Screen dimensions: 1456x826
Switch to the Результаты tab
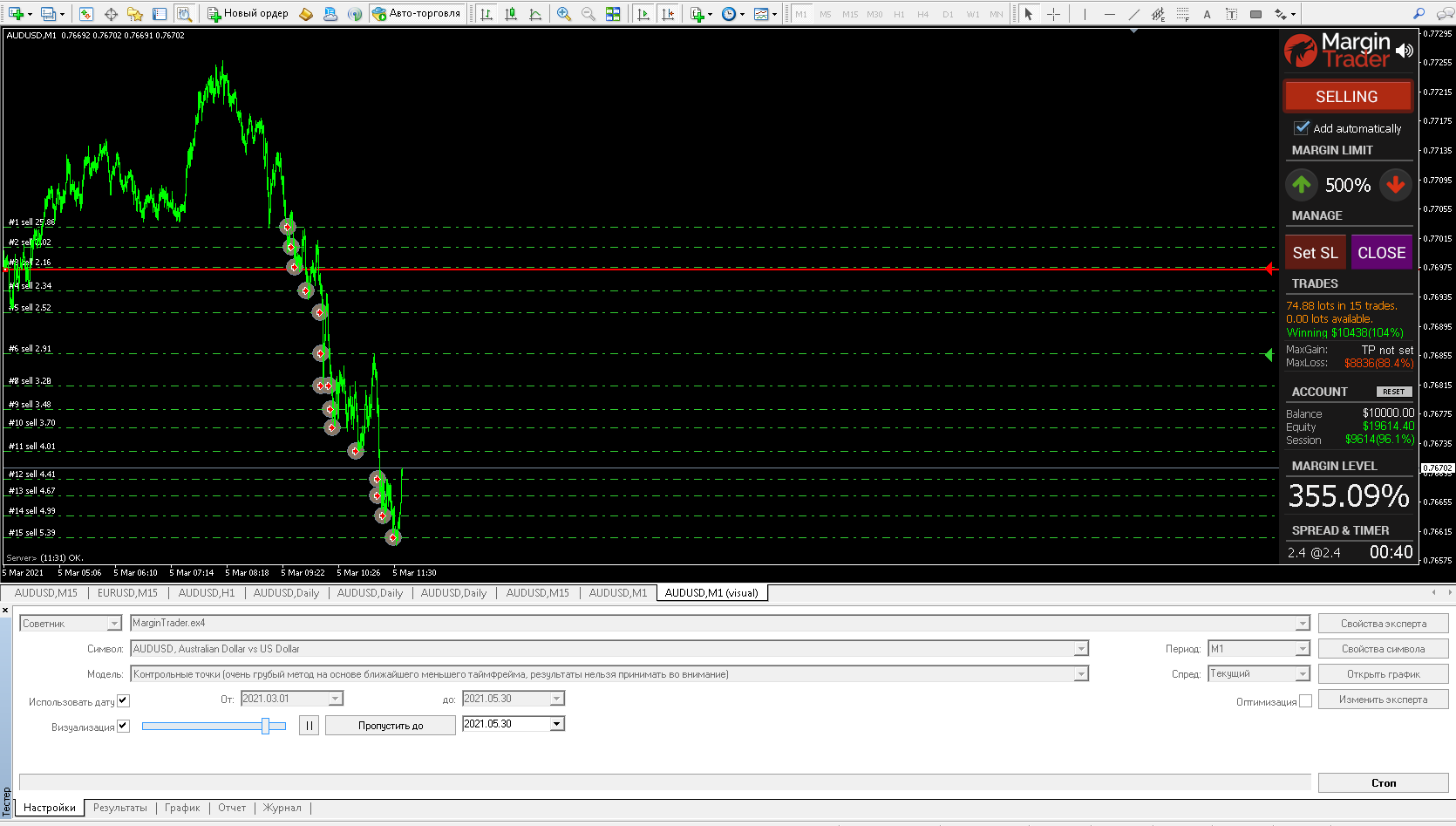tap(120, 808)
